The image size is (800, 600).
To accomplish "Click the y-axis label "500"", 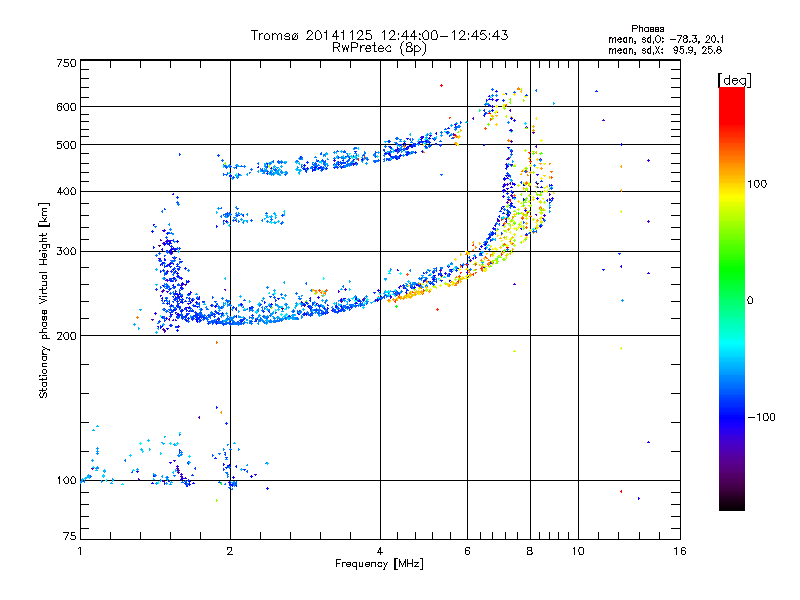I will point(66,145).
